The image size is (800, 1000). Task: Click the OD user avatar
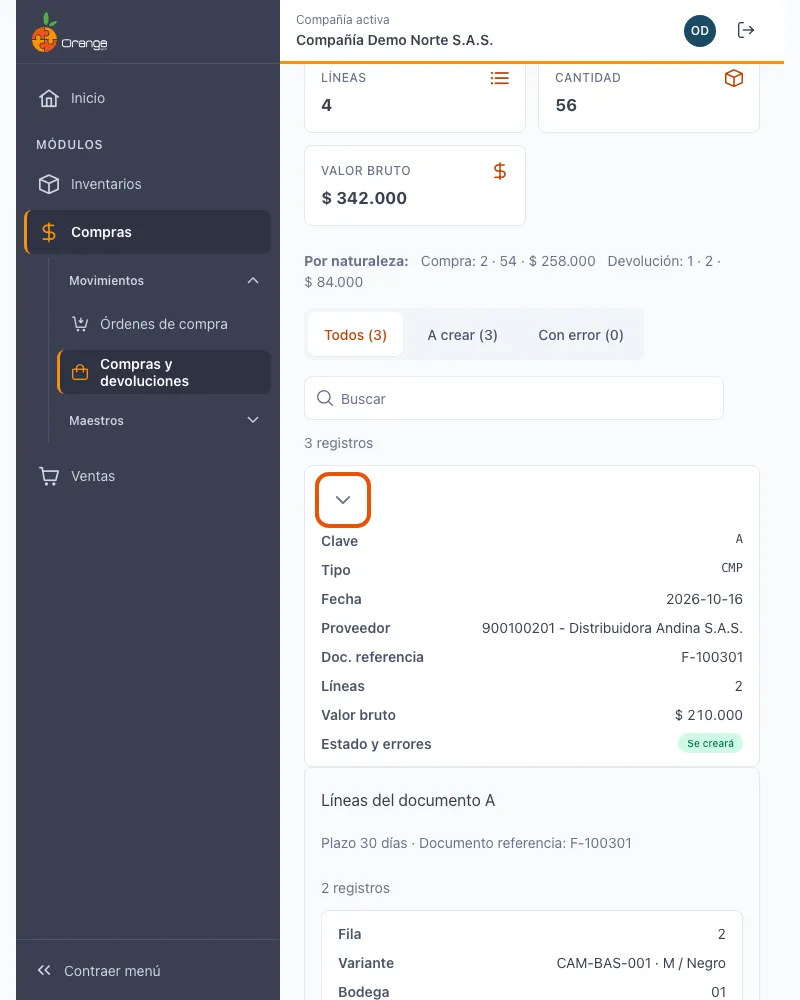(x=700, y=31)
